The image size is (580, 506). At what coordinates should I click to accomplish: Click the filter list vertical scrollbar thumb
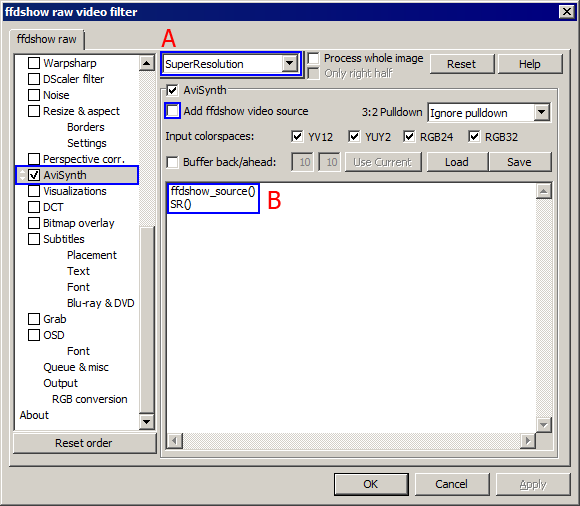click(x=147, y=320)
